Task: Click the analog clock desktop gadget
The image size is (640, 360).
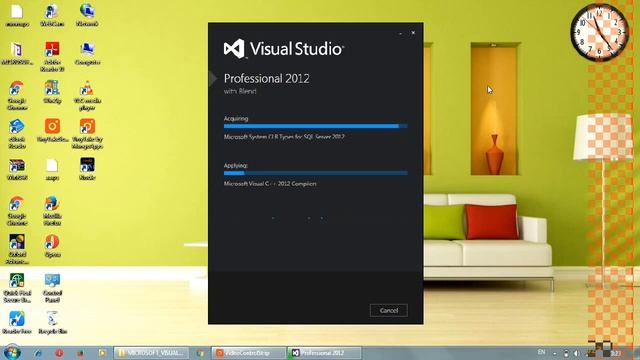Action: (599, 33)
